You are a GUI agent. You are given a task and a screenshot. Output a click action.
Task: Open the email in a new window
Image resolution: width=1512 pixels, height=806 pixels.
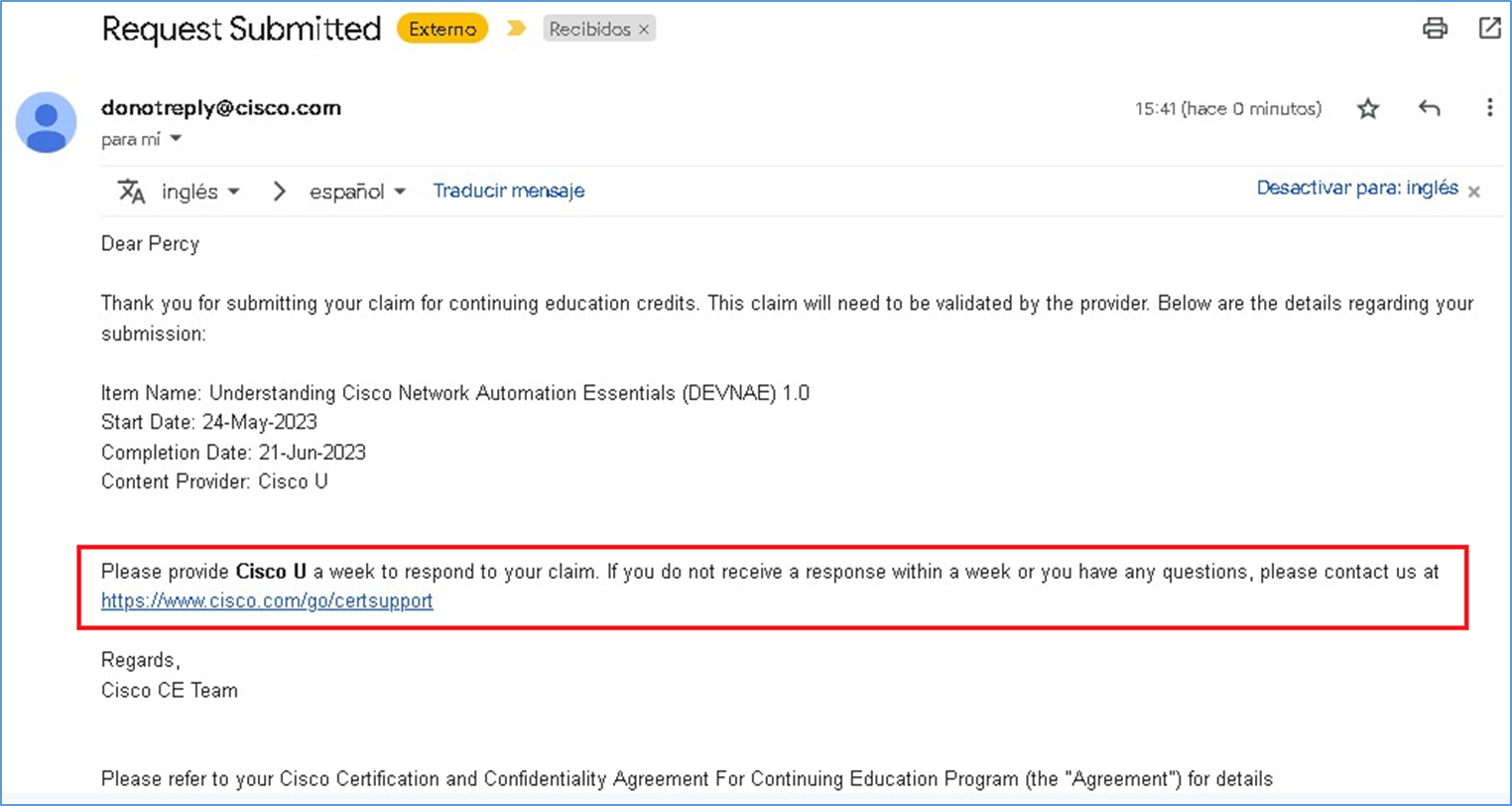click(x=1489, y=29)
